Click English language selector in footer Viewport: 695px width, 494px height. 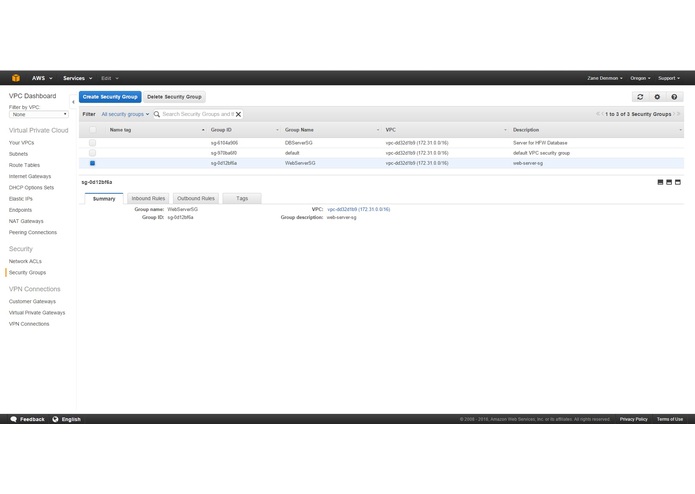(71, 419)
